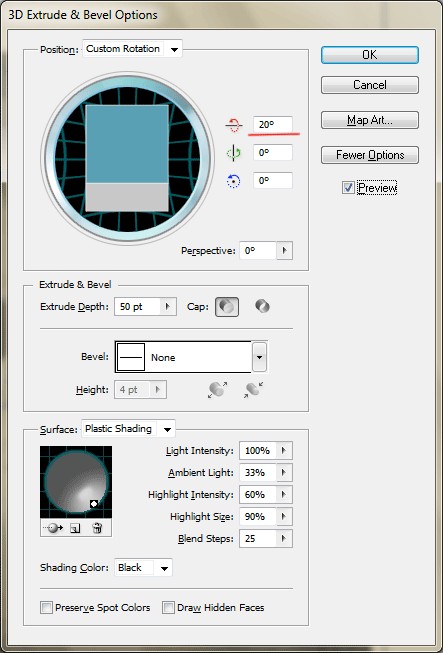Add a new light icon
This screenshot has width=443, height=653.
coord(75,528)
